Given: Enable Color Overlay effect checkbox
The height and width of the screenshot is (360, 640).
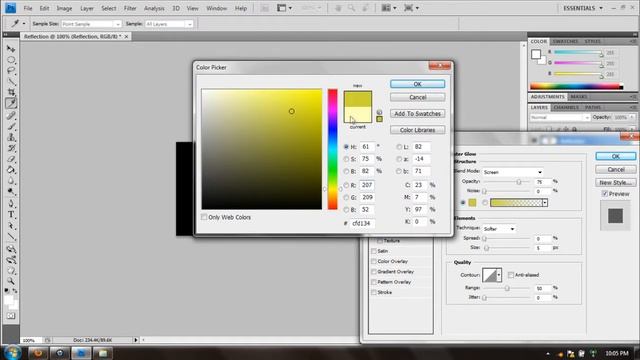Looking at the screenshot, I should (x=373, y=261).
